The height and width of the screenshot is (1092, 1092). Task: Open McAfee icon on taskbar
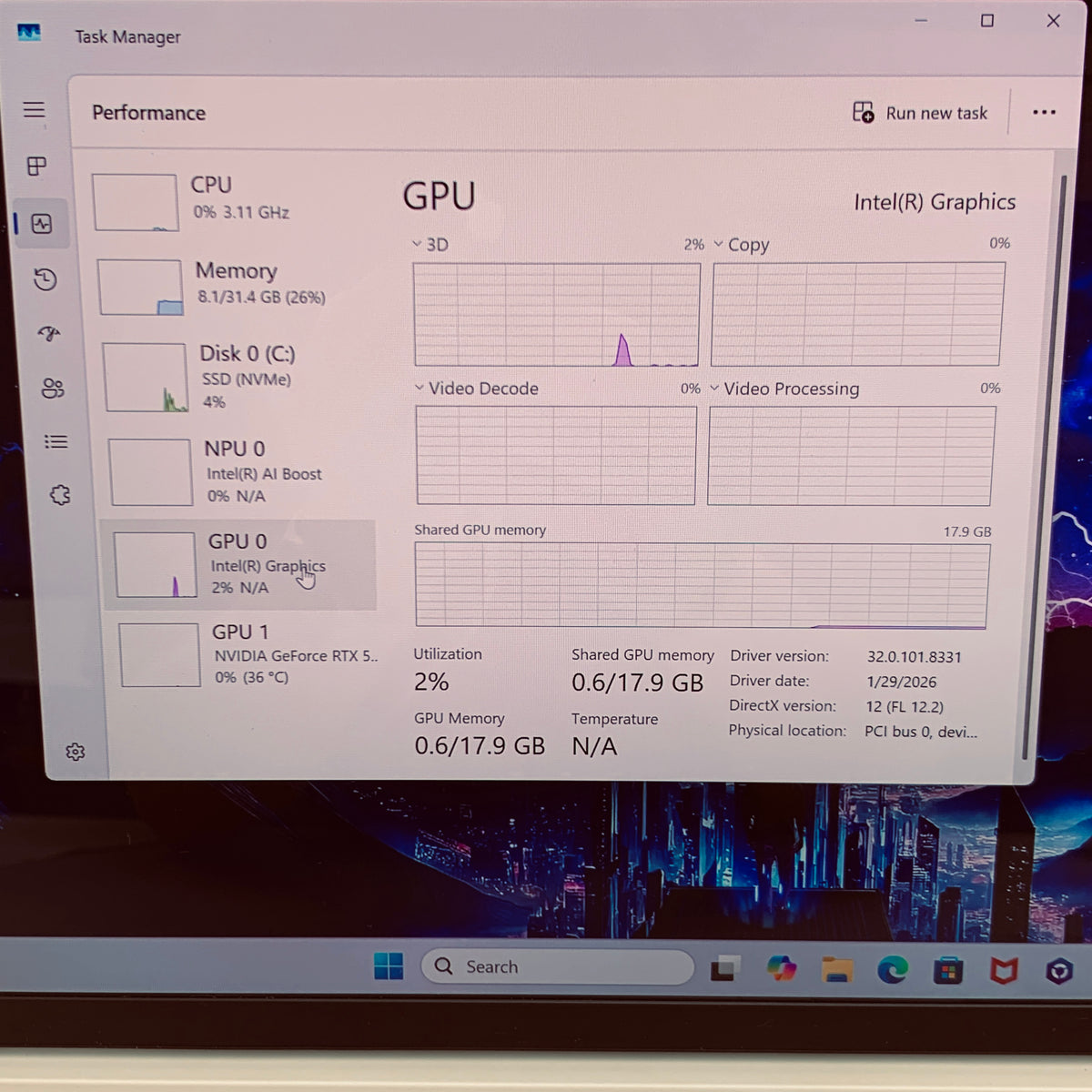pyautogui.click(x=1004, y=971)
